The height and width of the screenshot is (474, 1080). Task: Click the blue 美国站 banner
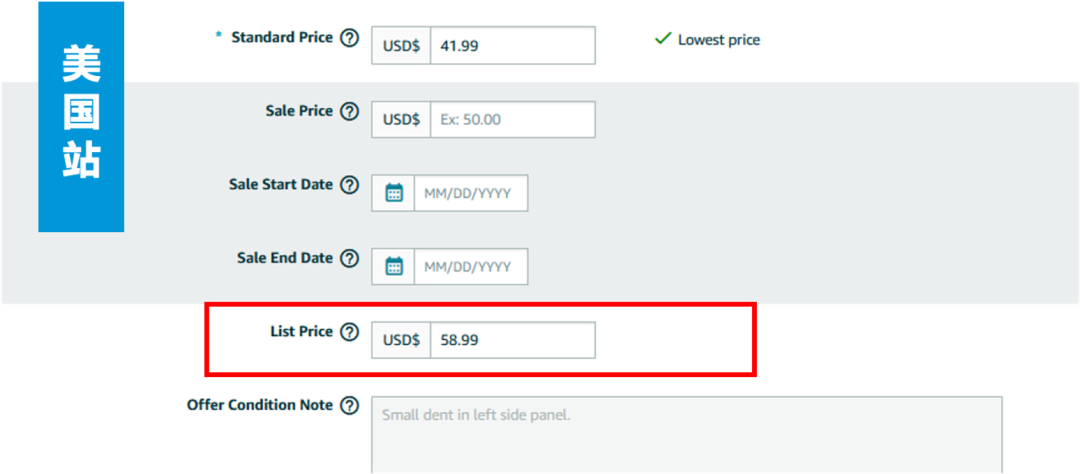coord(81,116)
